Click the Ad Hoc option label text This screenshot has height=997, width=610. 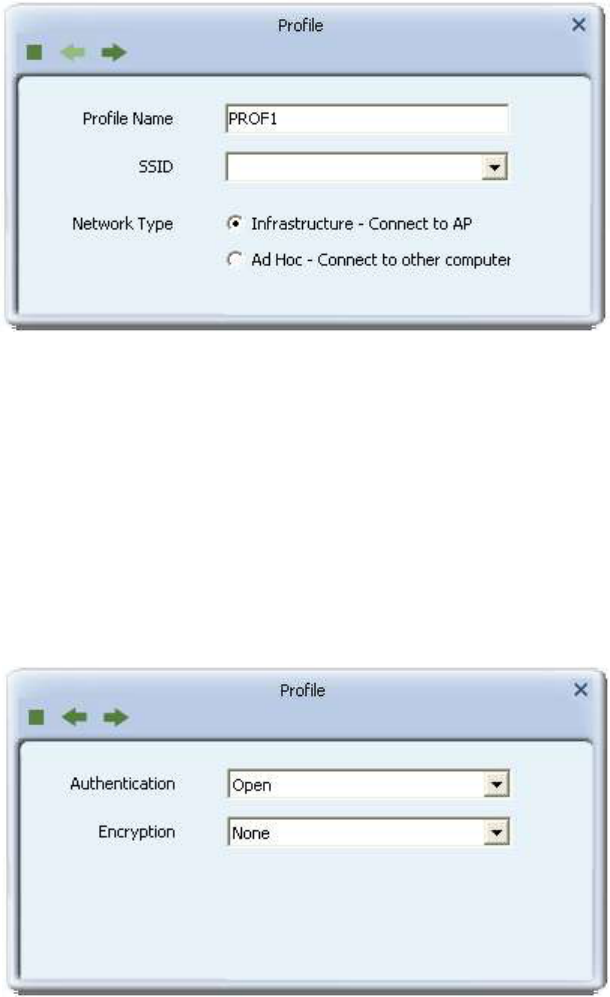point(380,259)
